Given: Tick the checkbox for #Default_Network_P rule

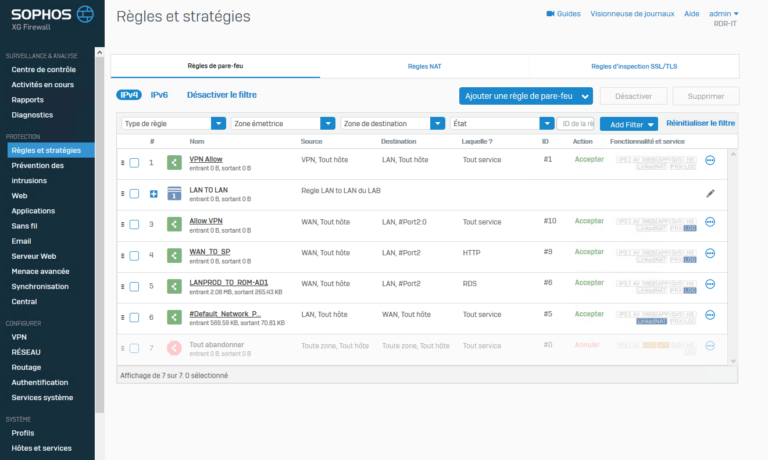Looking at the screenshot, I should click(x=134, y=317).
